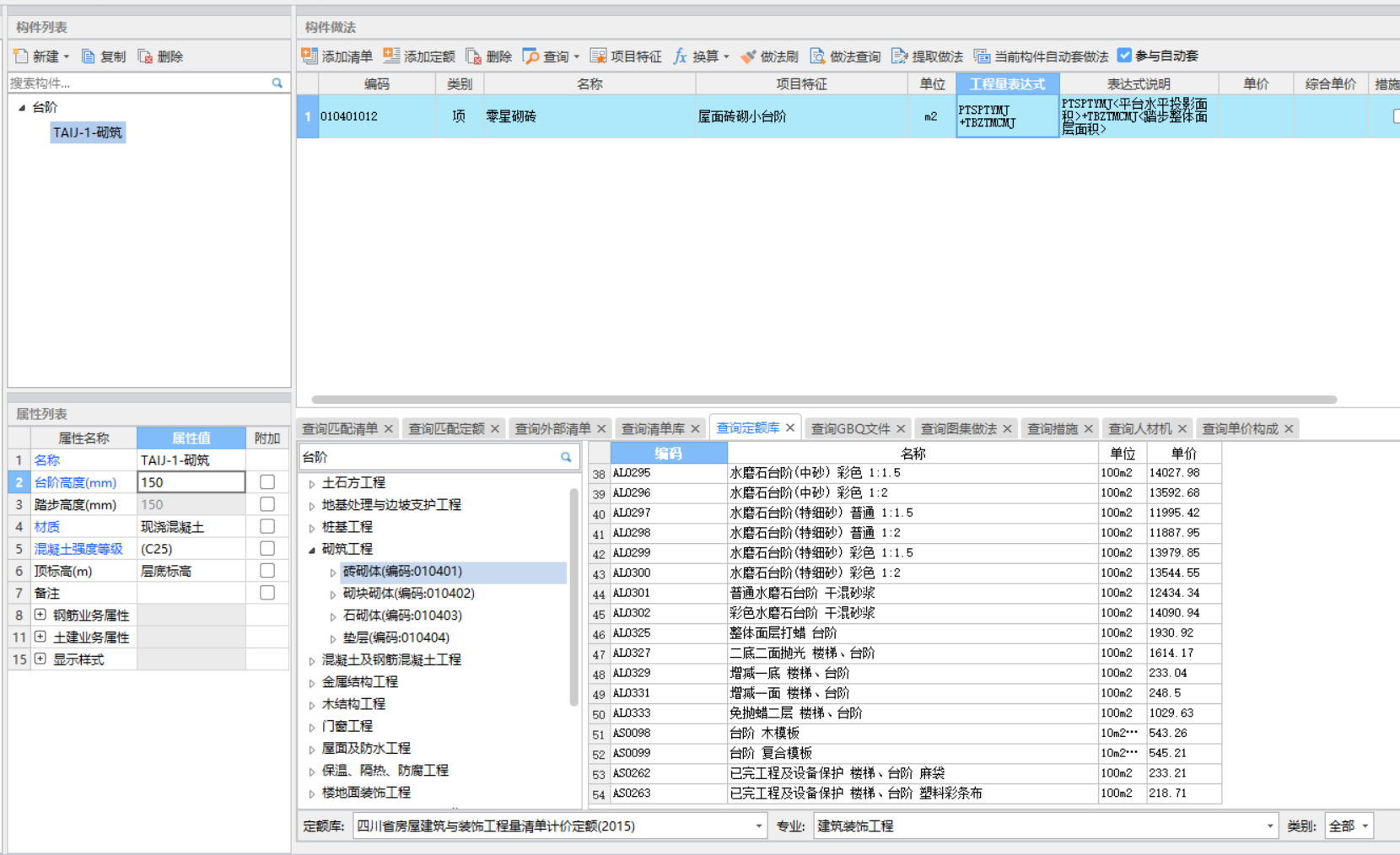The height and width of the screenshot is (855, 1400).
Task: Collapse 砌筑工程 tree node
Action: (312, 550)
